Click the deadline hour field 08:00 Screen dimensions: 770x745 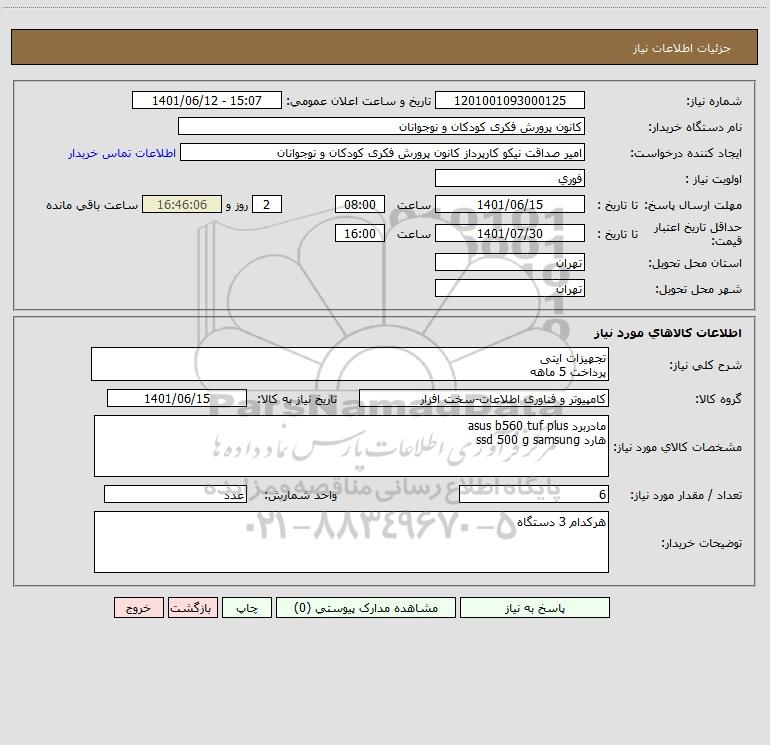click(359, 204)
